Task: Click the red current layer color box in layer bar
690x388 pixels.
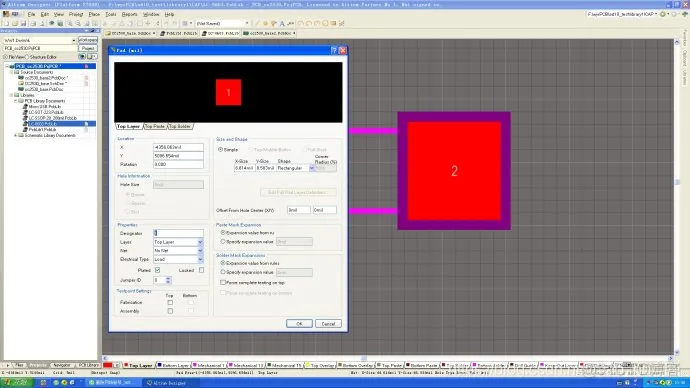Action: point(108,365)
